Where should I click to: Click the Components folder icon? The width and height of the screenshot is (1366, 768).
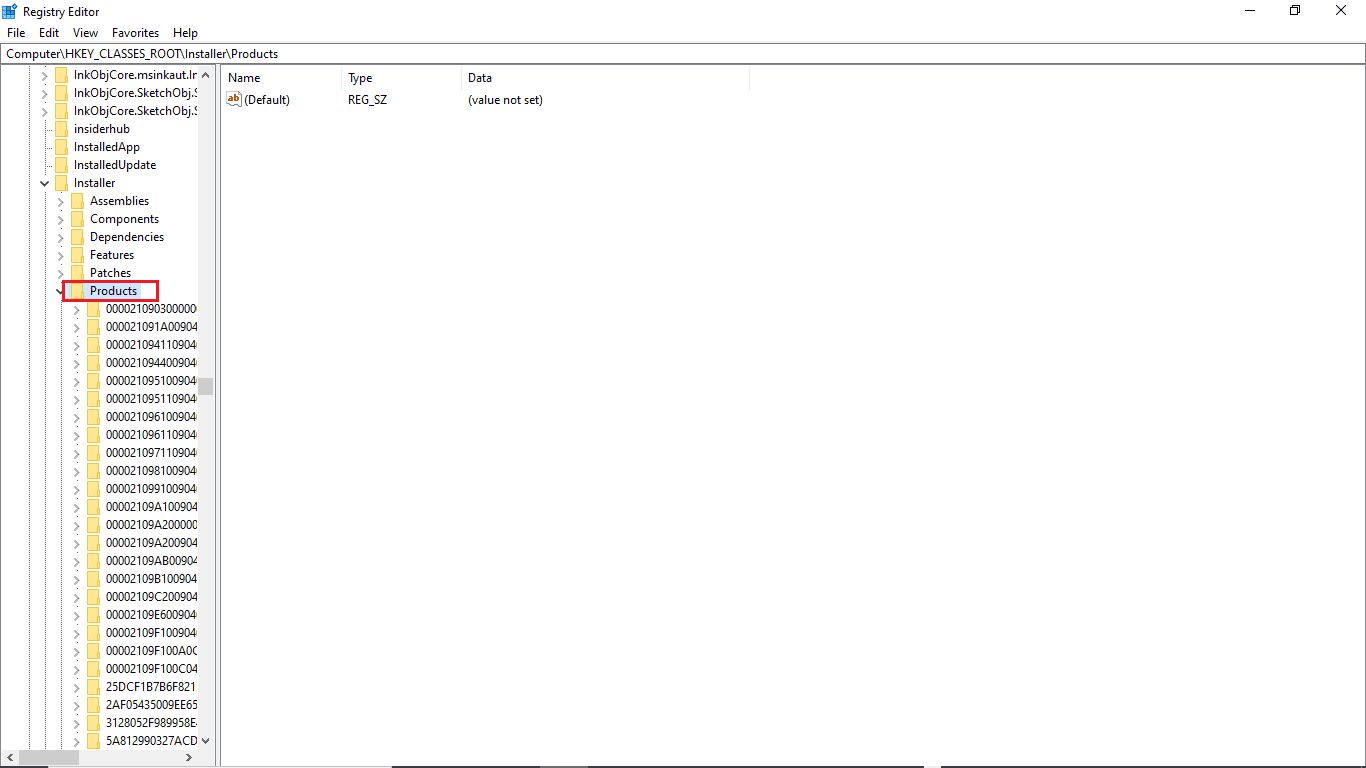click(78, 219)
